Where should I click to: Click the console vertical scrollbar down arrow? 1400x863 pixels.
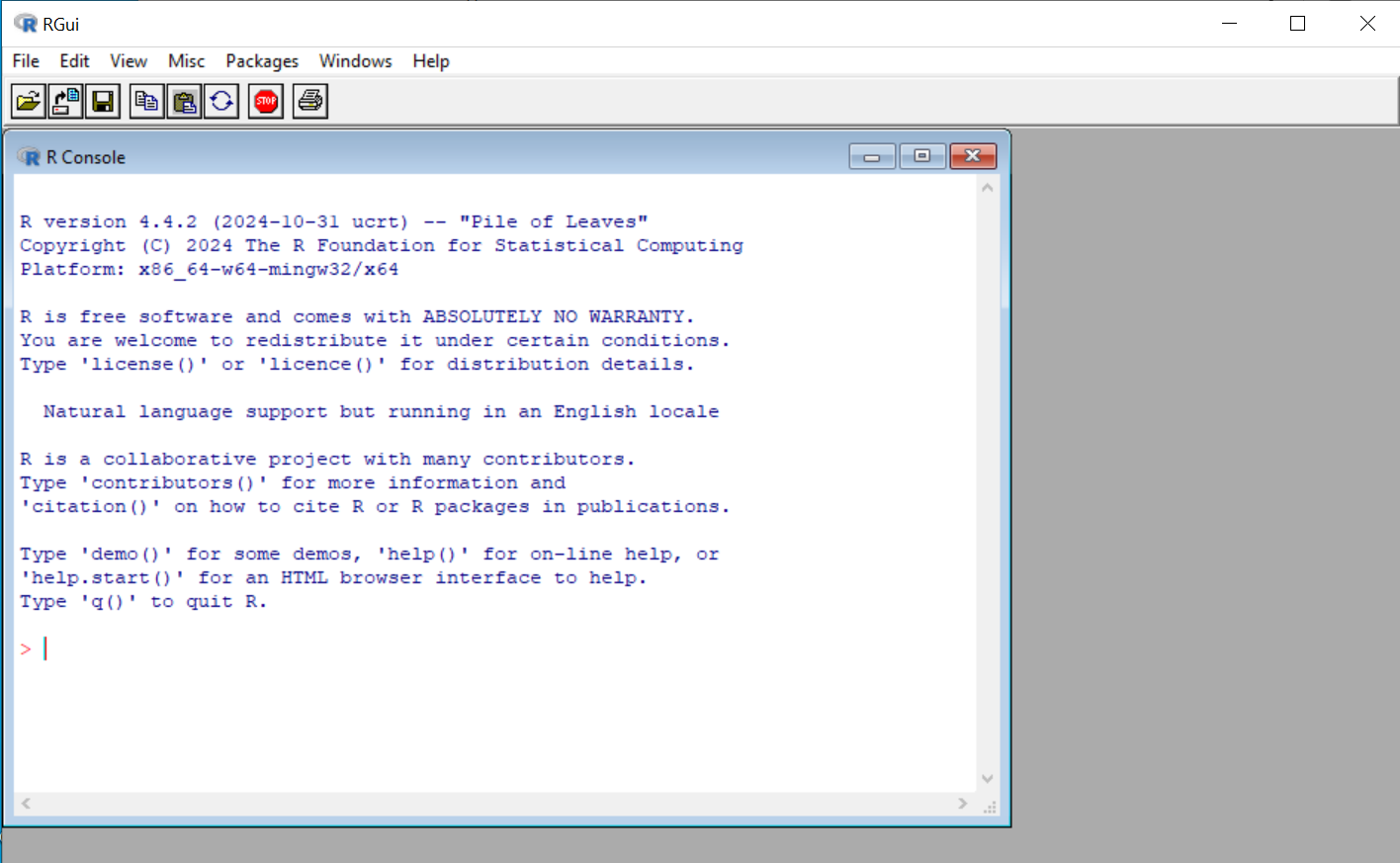point(987,779)
